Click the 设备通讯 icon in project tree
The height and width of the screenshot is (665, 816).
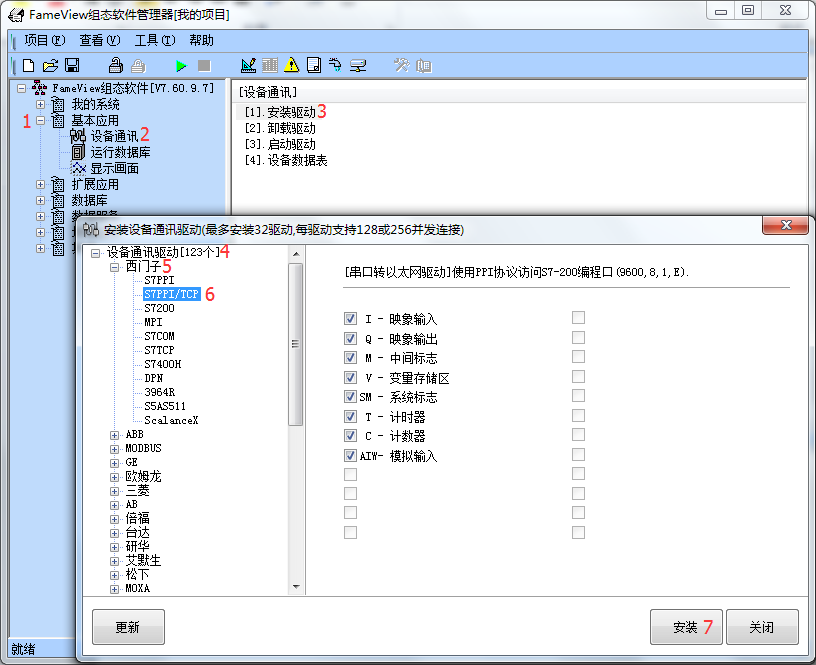tap(78, 136)
